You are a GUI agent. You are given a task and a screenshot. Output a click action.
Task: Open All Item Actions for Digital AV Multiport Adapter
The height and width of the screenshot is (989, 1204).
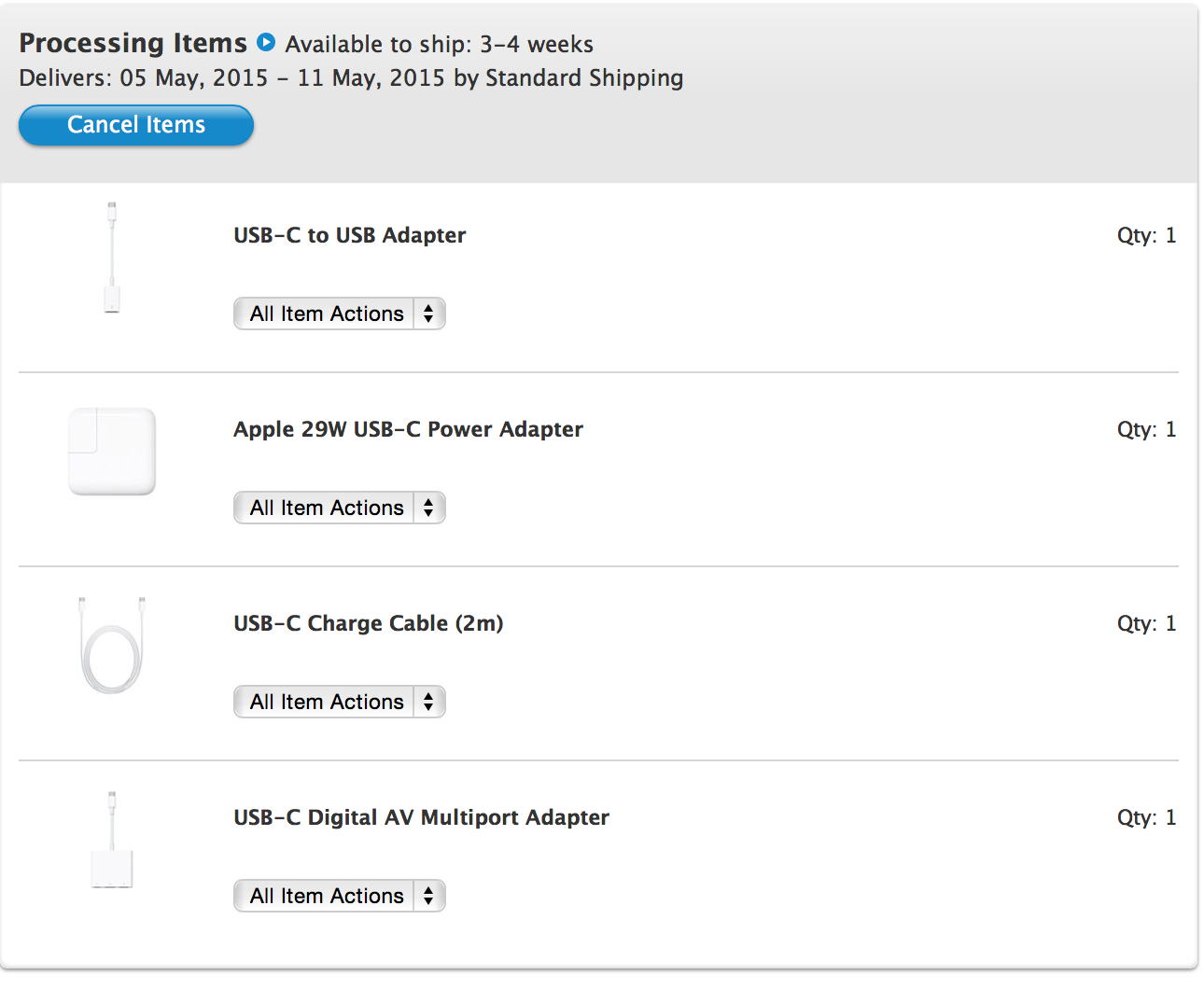point(340,896)
